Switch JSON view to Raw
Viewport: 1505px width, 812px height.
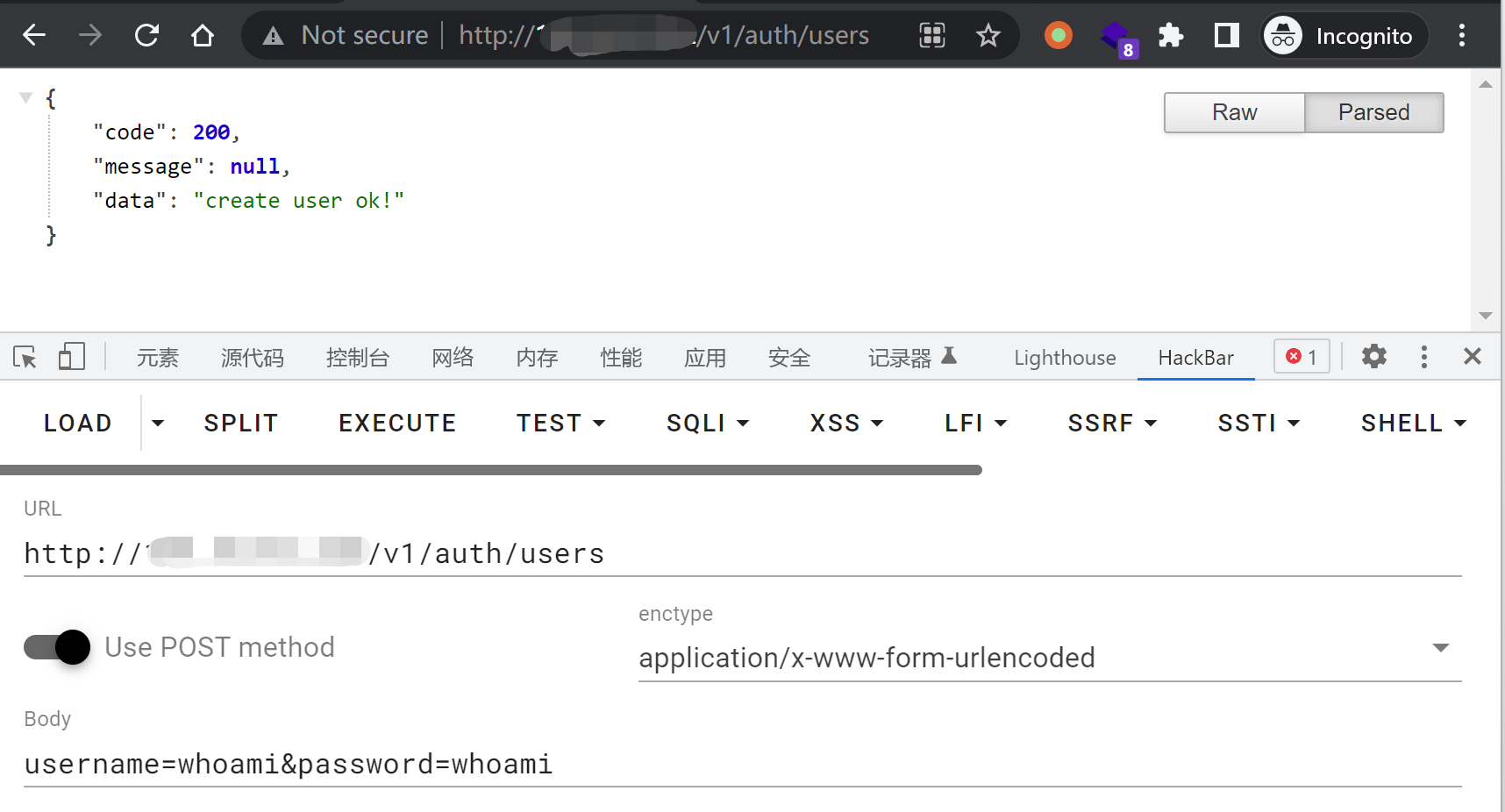[1234, 112]
